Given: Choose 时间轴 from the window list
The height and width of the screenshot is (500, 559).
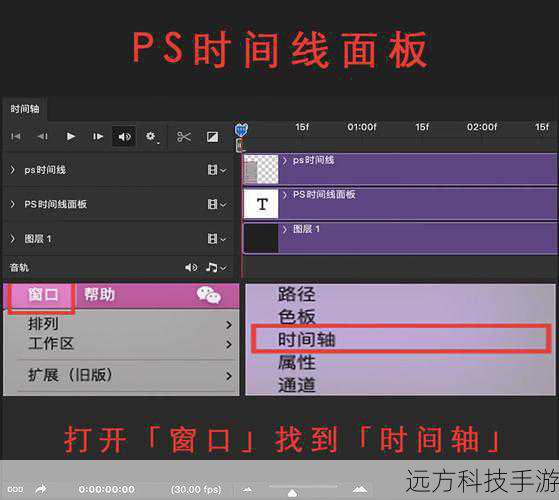Looking at the screenshot, I should click(x=307, y=339).
